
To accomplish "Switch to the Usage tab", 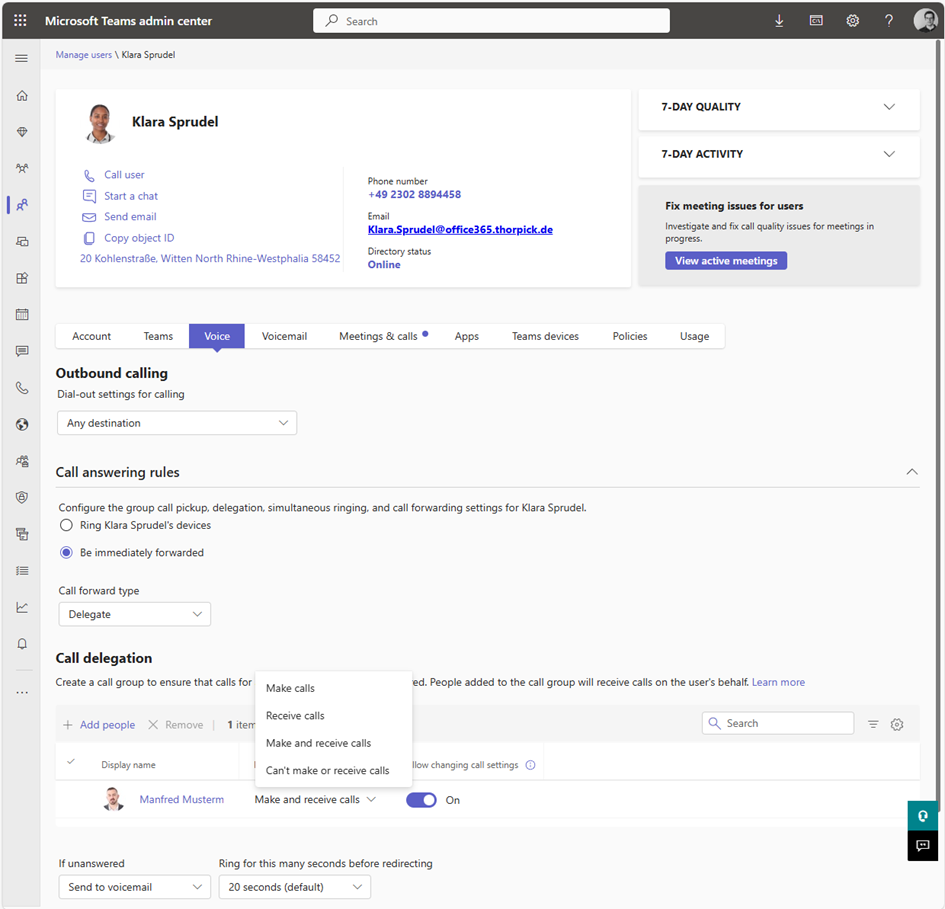I will point(694,336).
